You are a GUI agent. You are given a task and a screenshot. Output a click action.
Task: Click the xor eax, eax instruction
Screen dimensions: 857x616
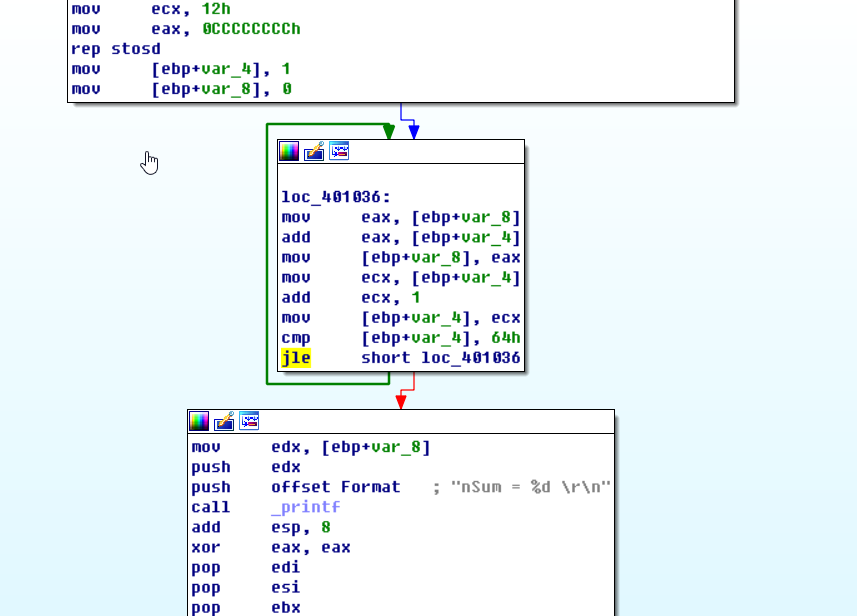point(270,547)
